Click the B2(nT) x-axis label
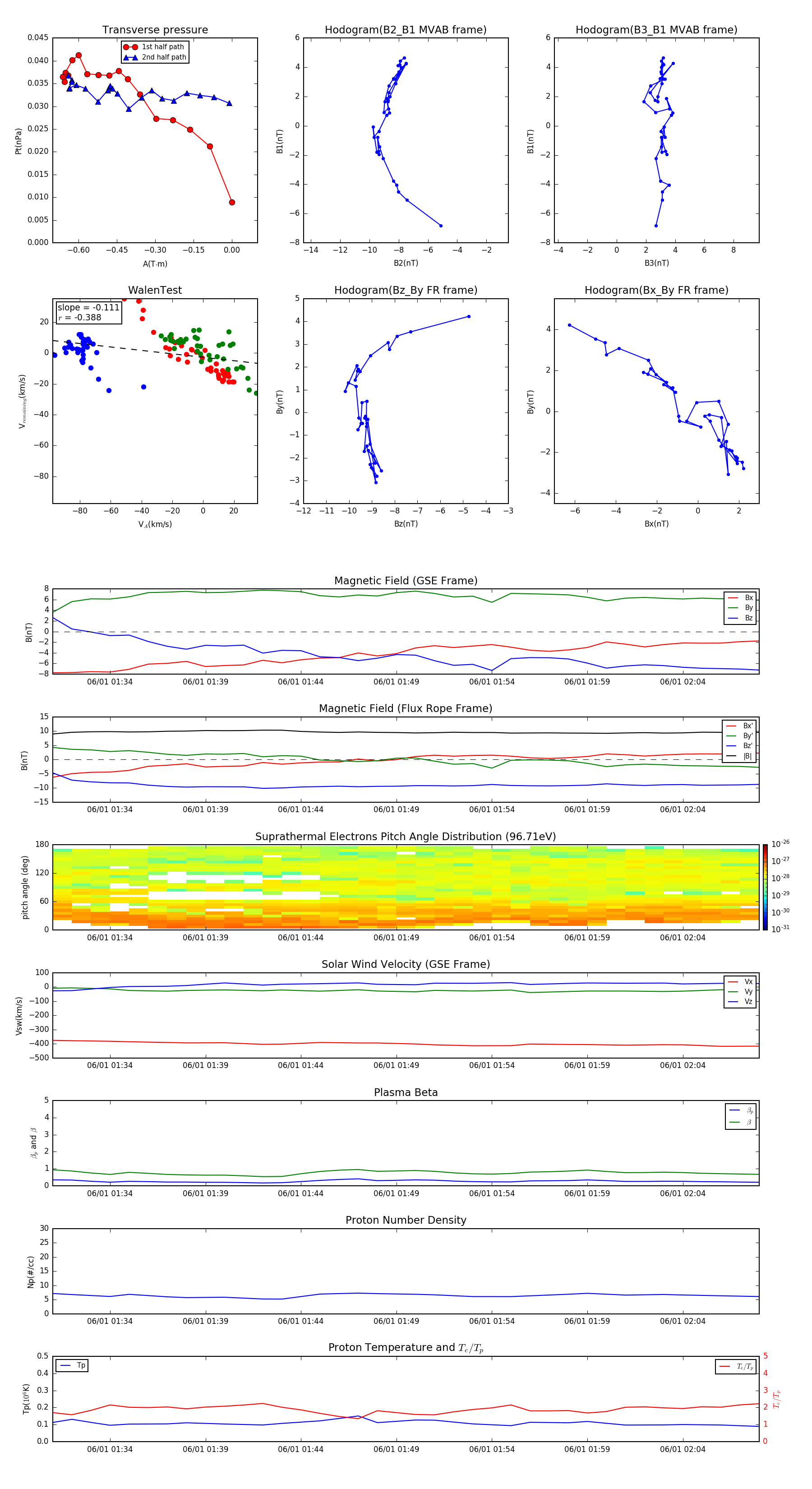Image resolution: width=812 pixels, height=1489 pixels. click(x=406, y=263)
